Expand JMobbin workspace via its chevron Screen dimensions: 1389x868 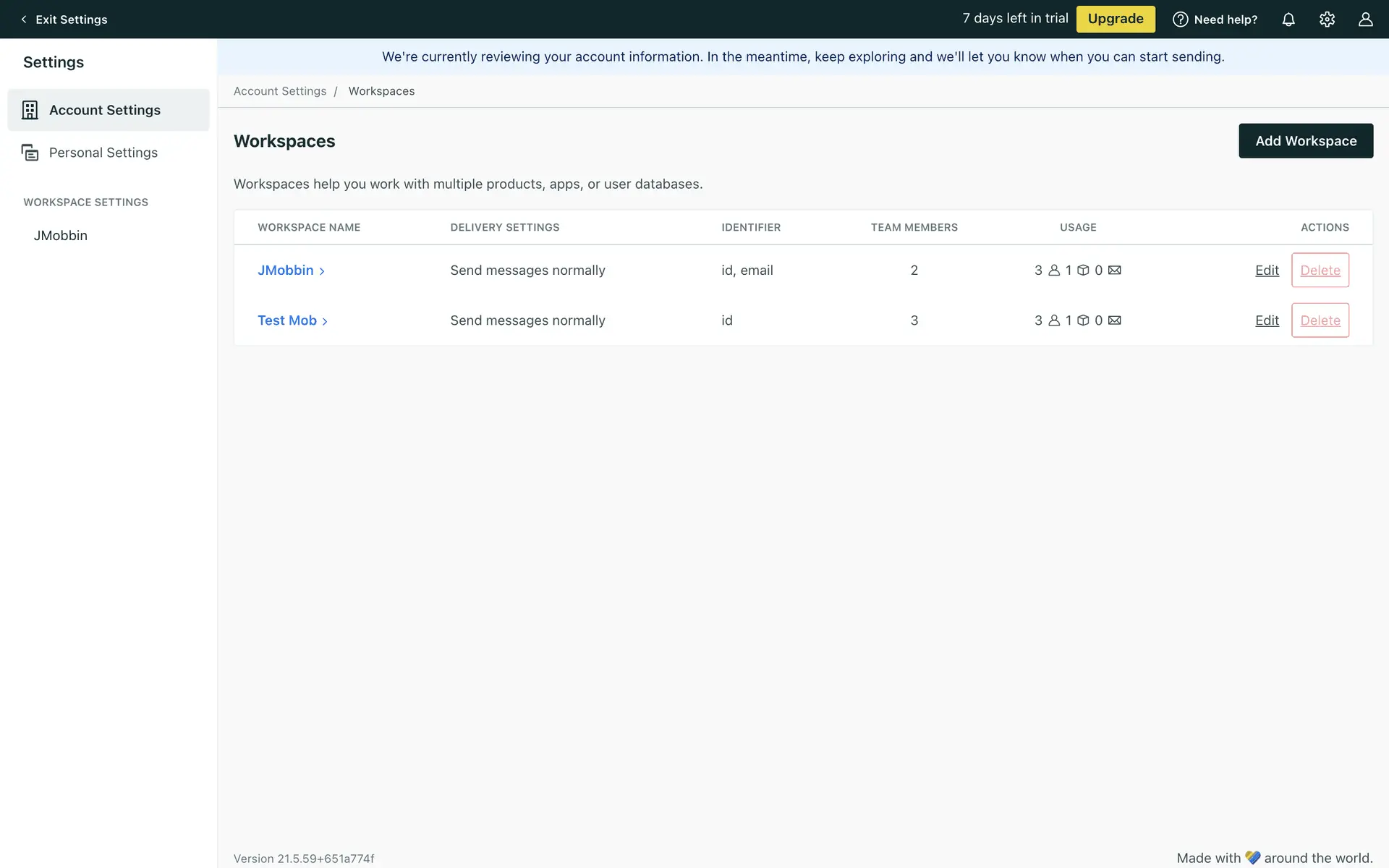(x=322, y=271)
